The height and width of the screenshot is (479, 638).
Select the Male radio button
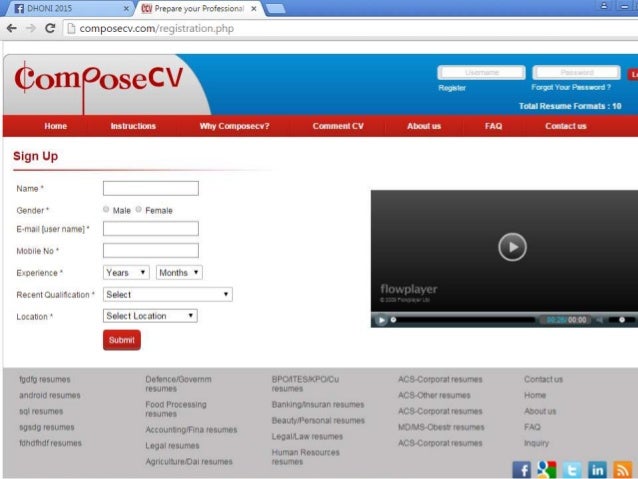point(106,209)
